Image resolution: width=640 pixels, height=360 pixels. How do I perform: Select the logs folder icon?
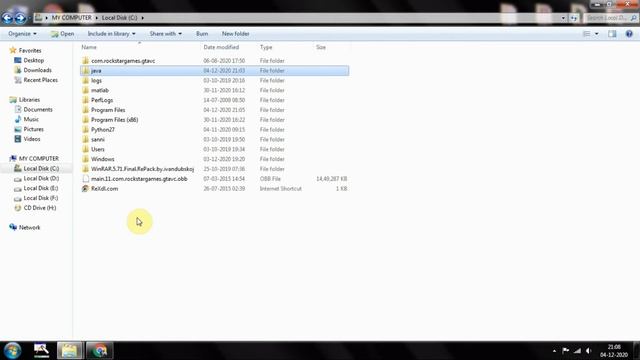pyautogui.click(x=85, y=80)
